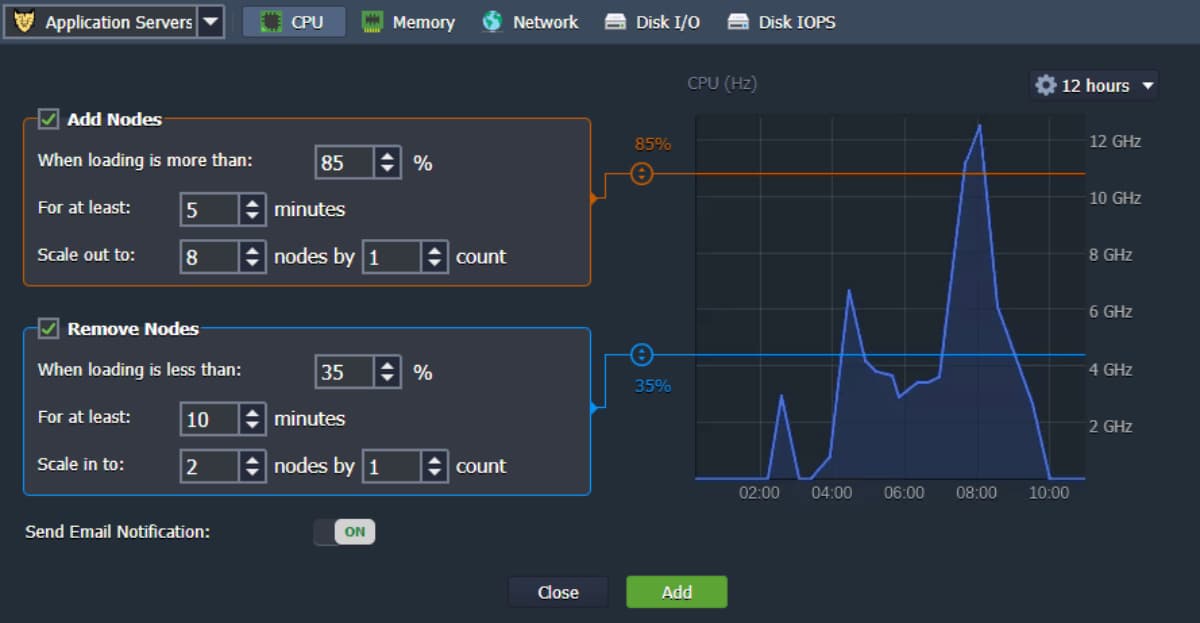Click the blue 35% threshold handle
1200x623 pixels.
point(642,355)
